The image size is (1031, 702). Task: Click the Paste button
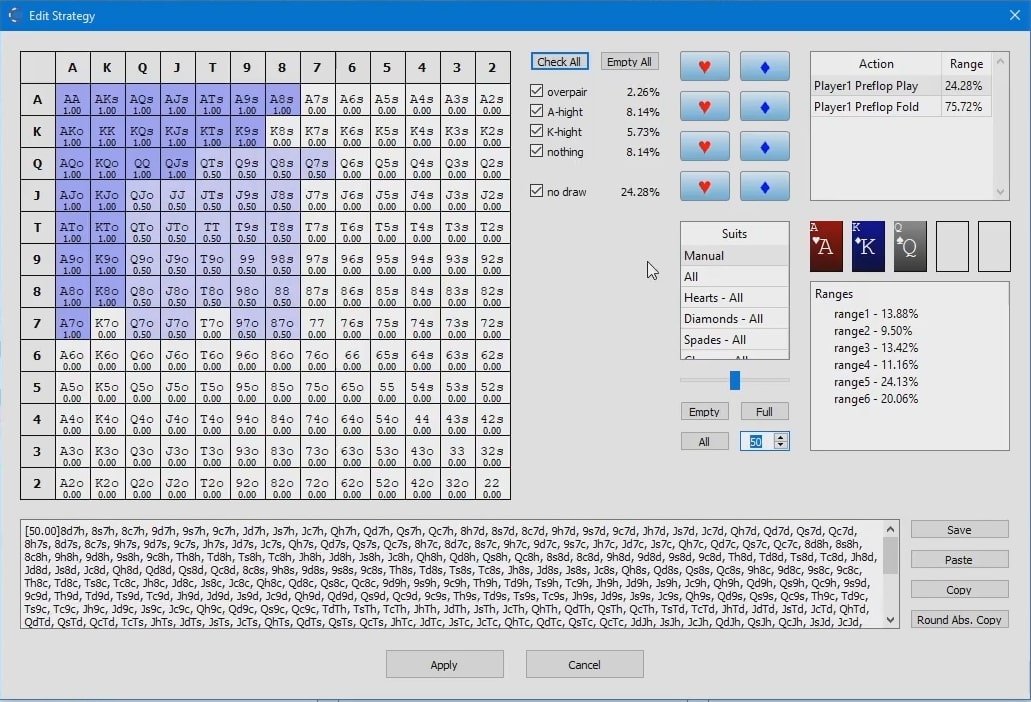pos(958,559)
